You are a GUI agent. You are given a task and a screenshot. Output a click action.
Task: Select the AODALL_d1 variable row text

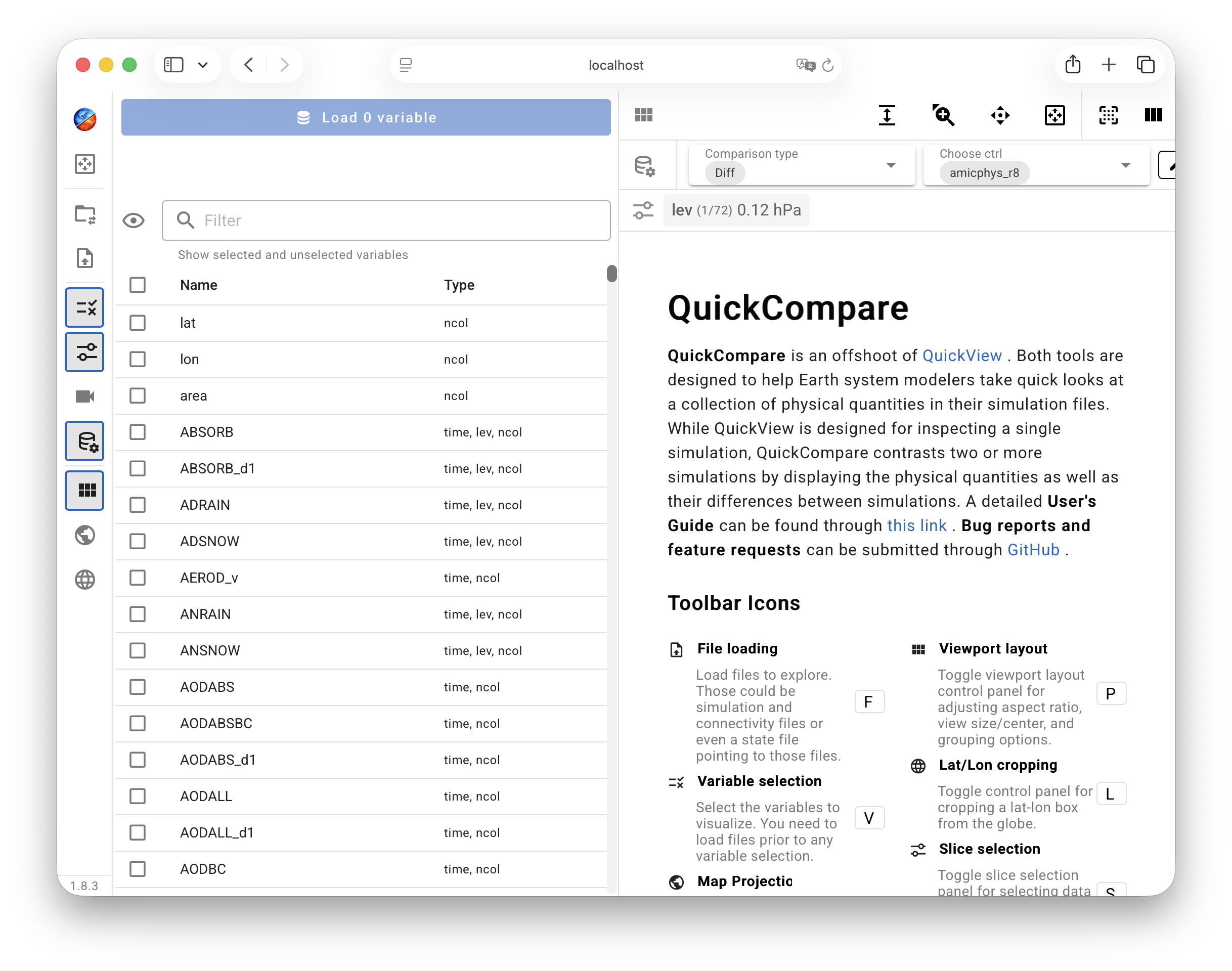[x=216, y=832]
